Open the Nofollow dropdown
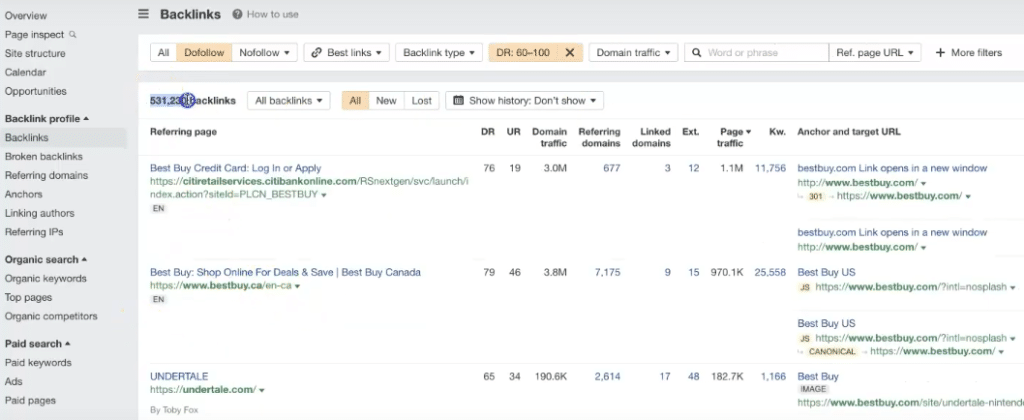 [x=264, y=53]
